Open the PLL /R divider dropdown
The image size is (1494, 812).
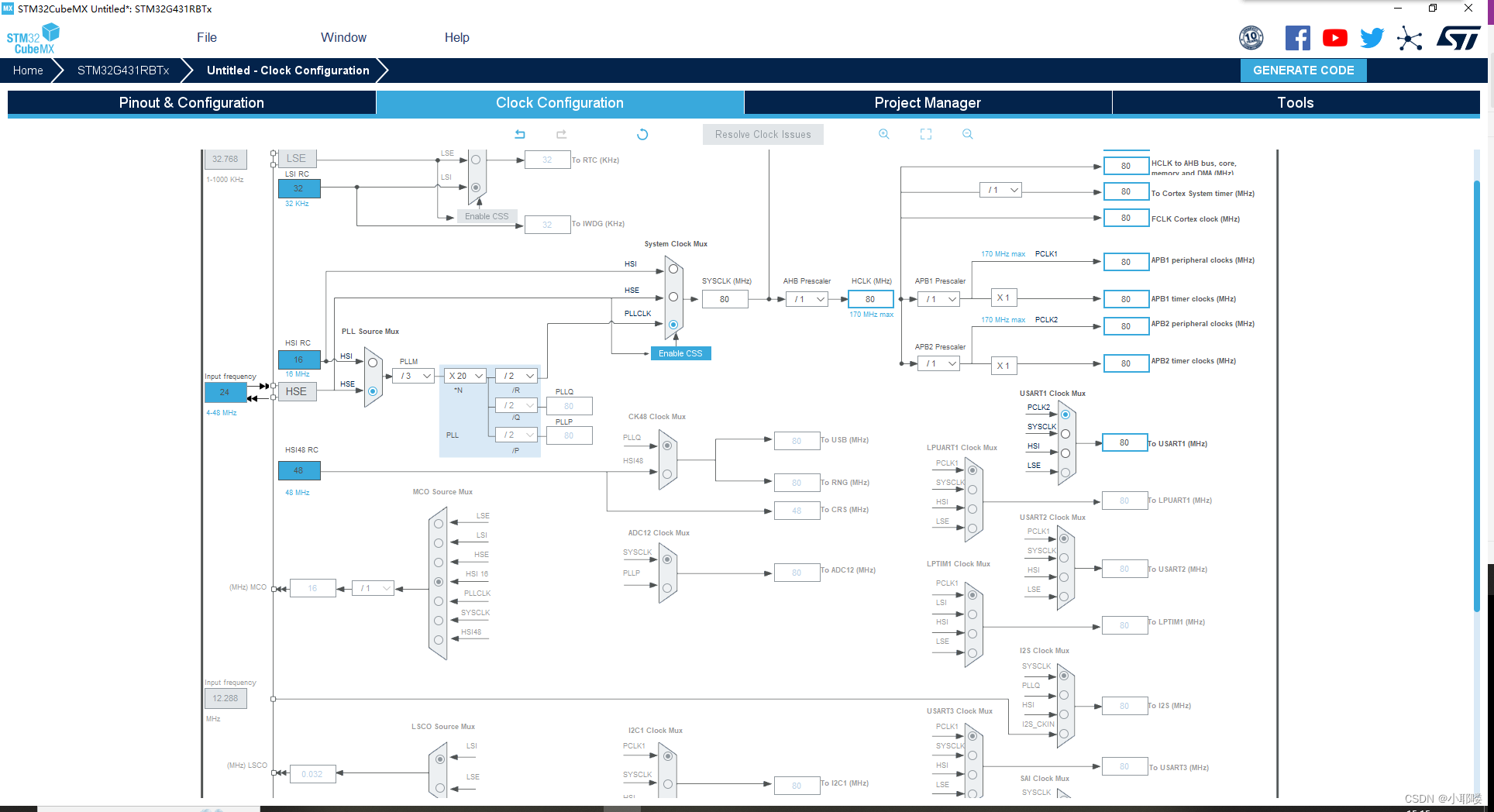(x=517, y=376)
